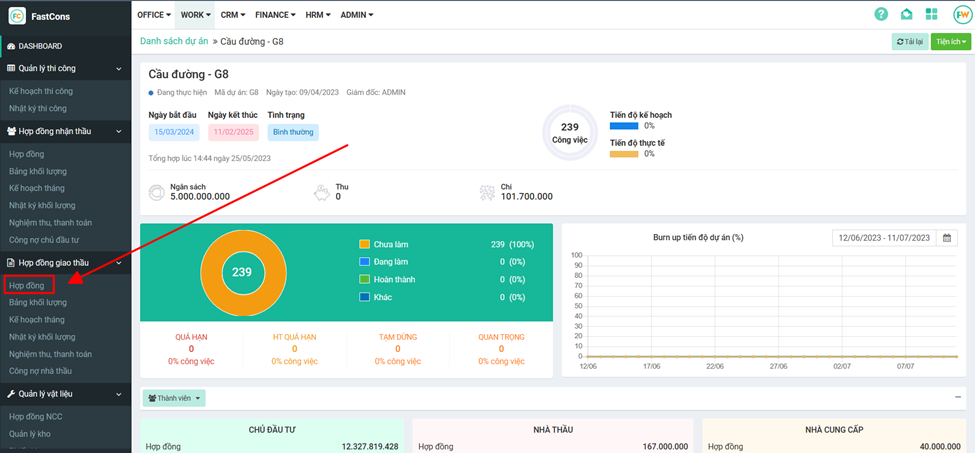Click the Dashboard icon in sidebar
Viewport: 975px width, 453px height.
[x=10, y=46]
